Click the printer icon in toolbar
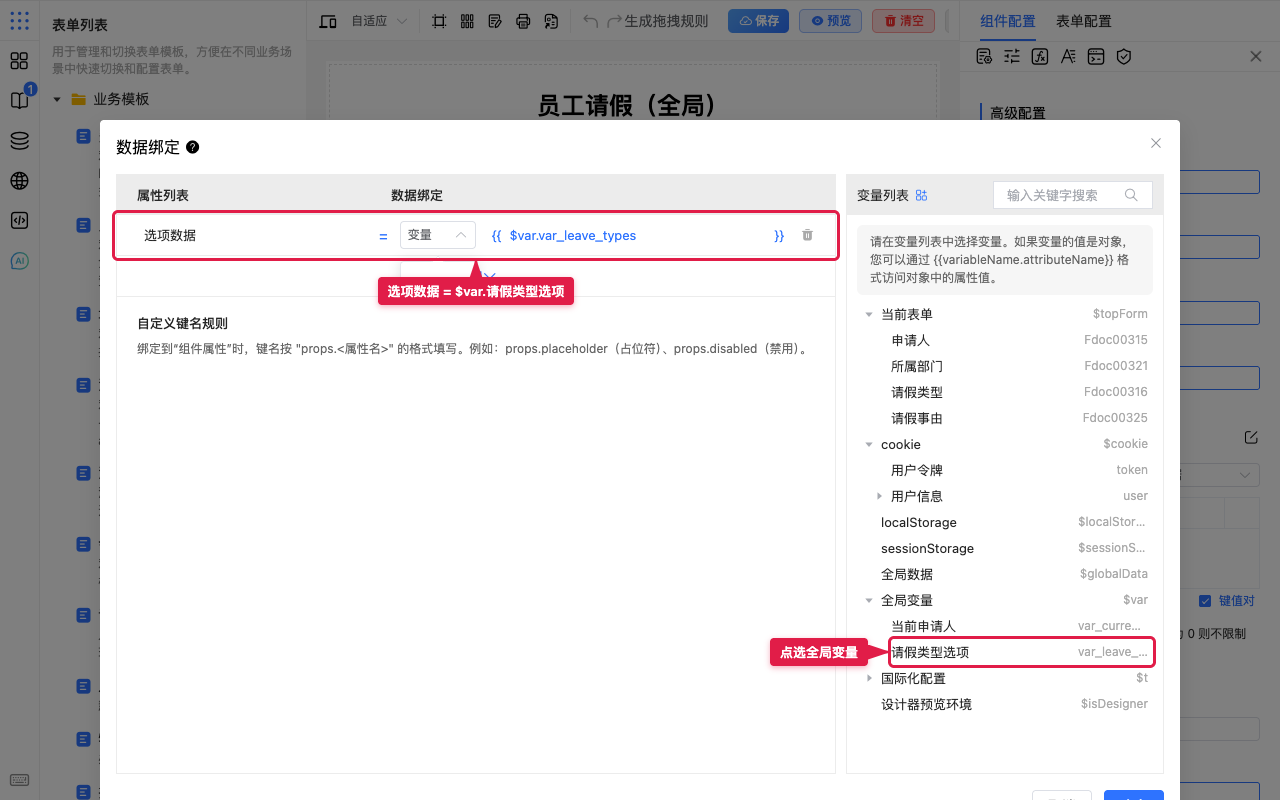 [523, 21]
